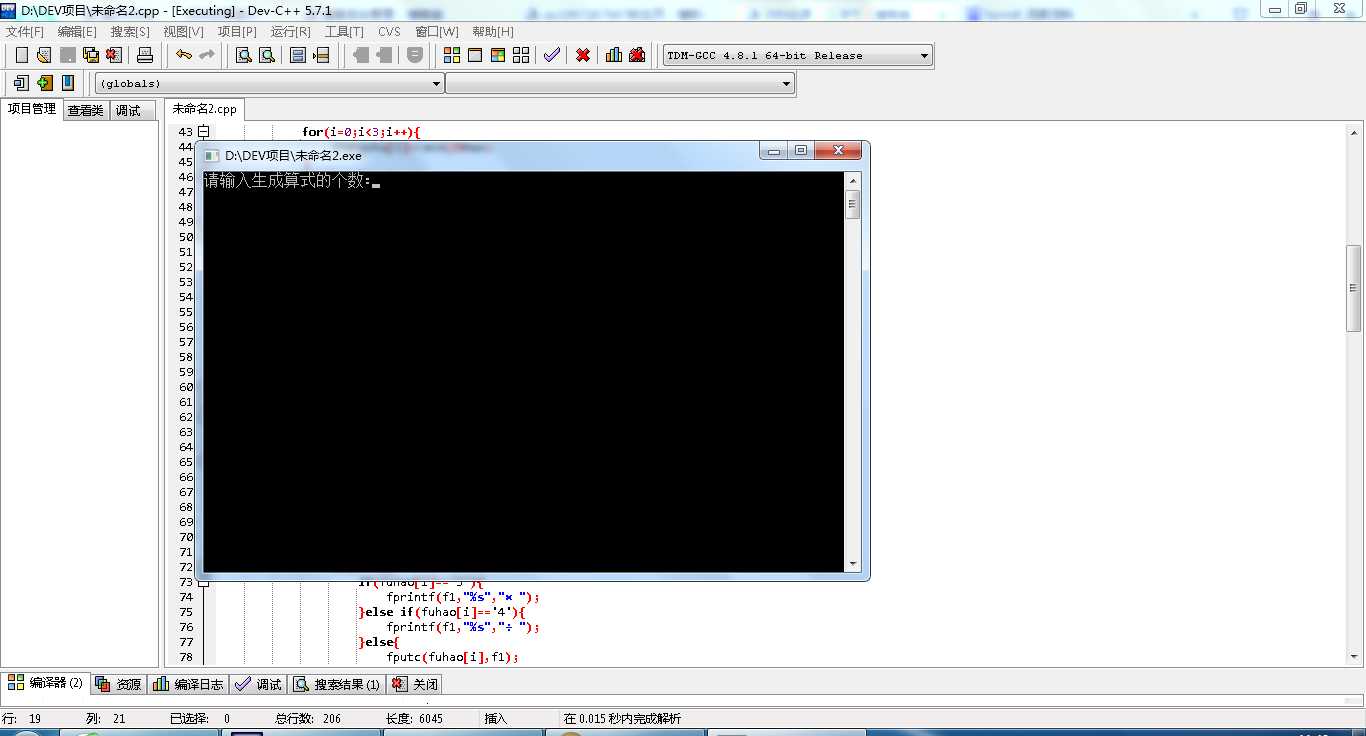
Task: Open the empty member function dropdown
Action: coord(620,83)
